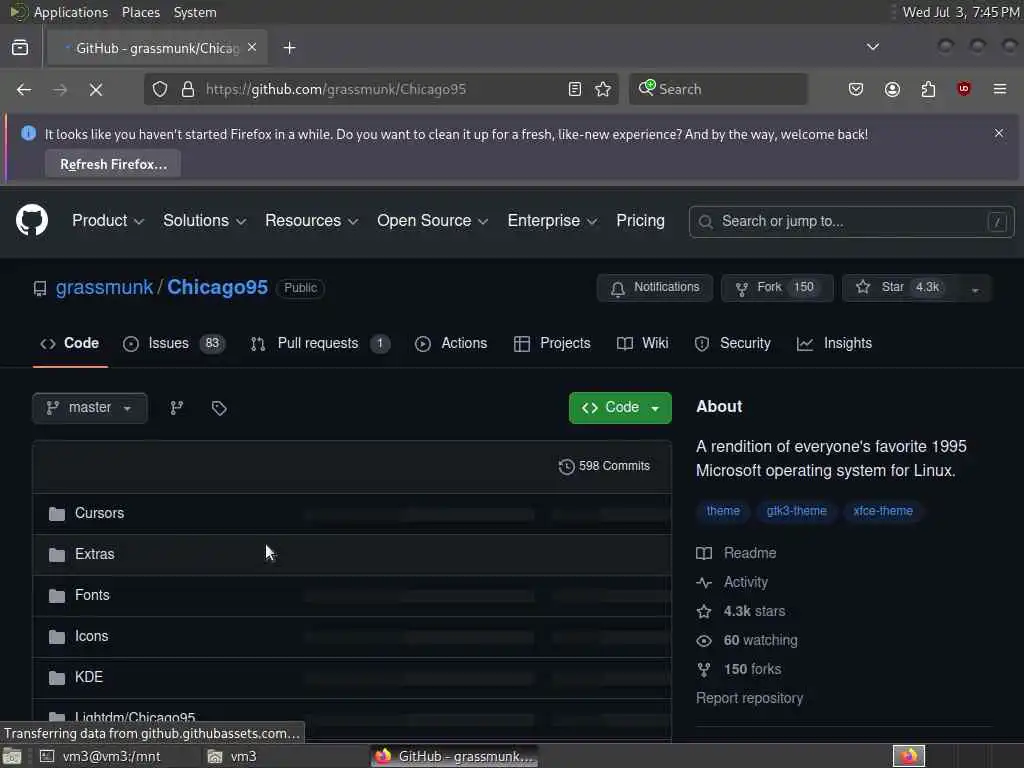Screen dimensions: 1024x768
Task: Open the uBlock Origin extension icon
Action: click(964, 89)
